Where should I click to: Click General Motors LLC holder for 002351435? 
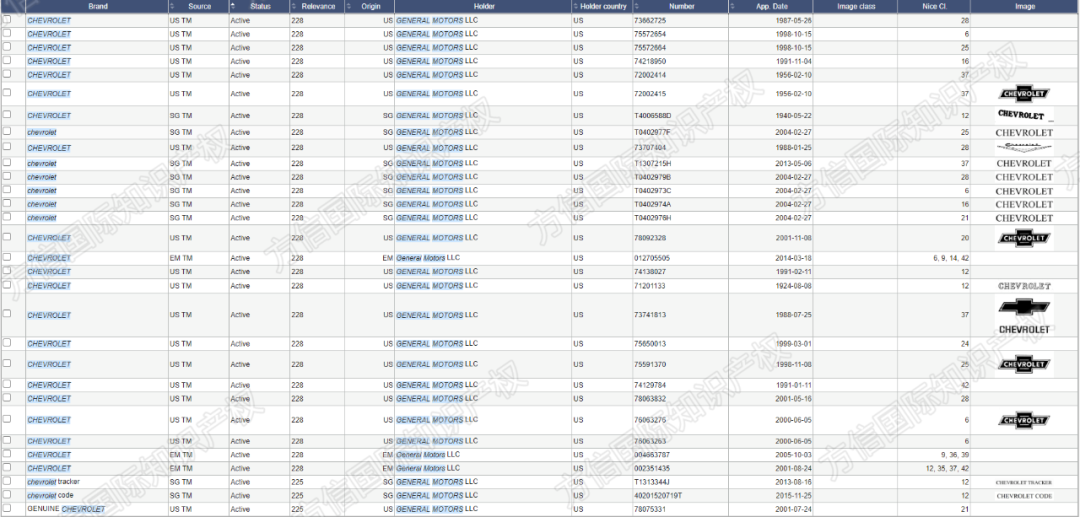[x=428, y=468]
